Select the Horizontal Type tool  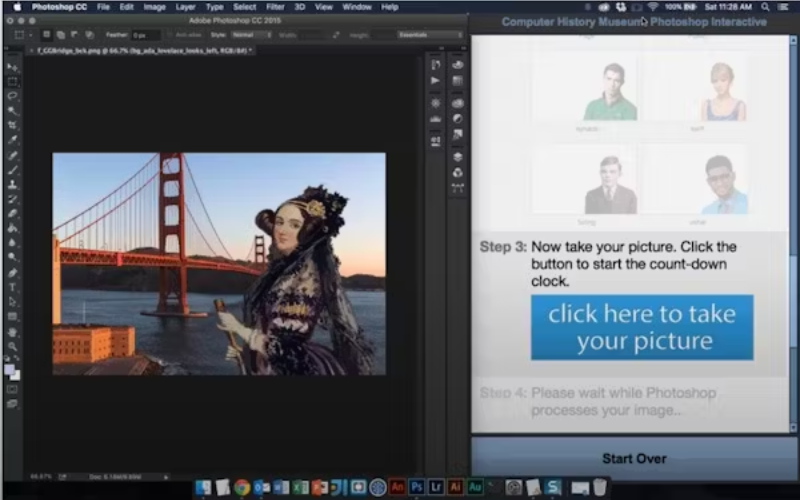(12, 287)
